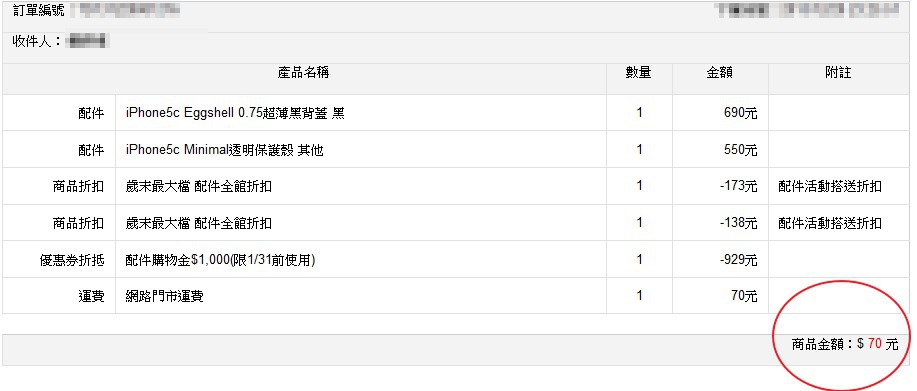The width and height of the screenshot is (917, 391).
Task: Click first 配件活動搭送折扣 note
Action: pos(830,187)
